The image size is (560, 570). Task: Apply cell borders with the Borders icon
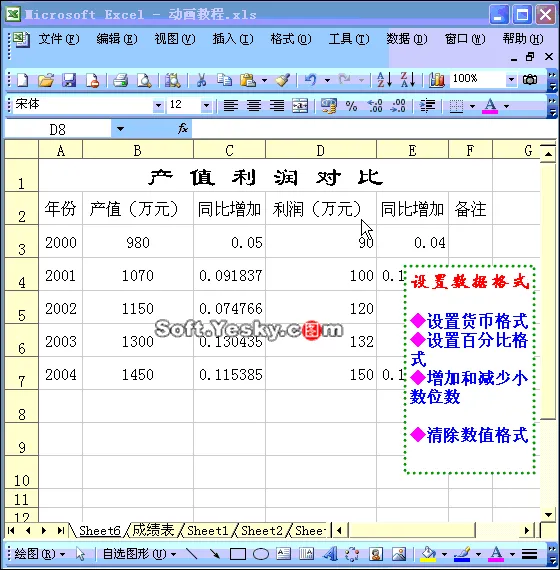pyautogui.click(x=456, y=106)
